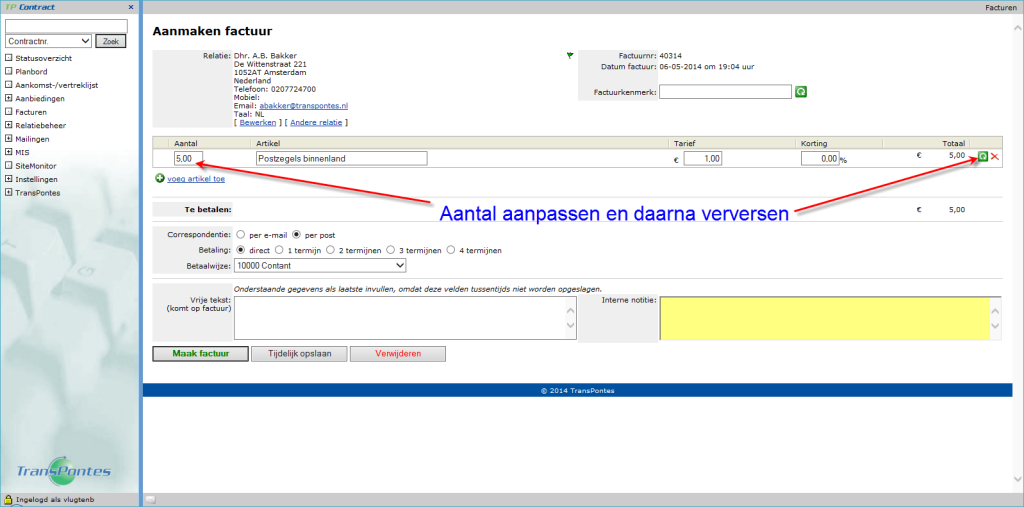
Task: Click the green plus icon to add article
Action: 160,179
